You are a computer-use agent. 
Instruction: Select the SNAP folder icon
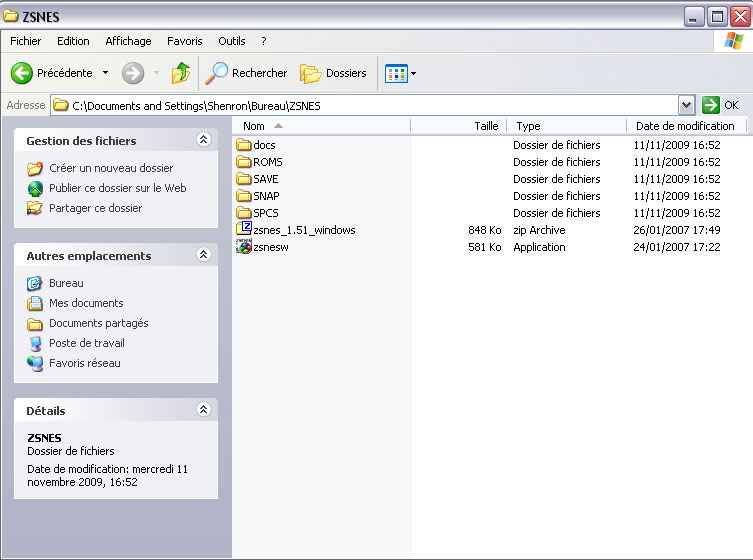[244, 196]
